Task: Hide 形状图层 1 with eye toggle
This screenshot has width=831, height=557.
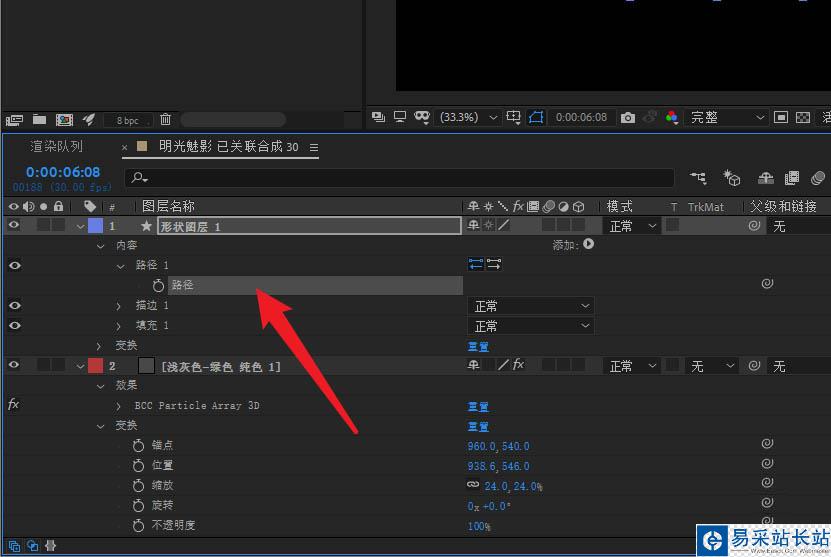Action: click(14, 225)
